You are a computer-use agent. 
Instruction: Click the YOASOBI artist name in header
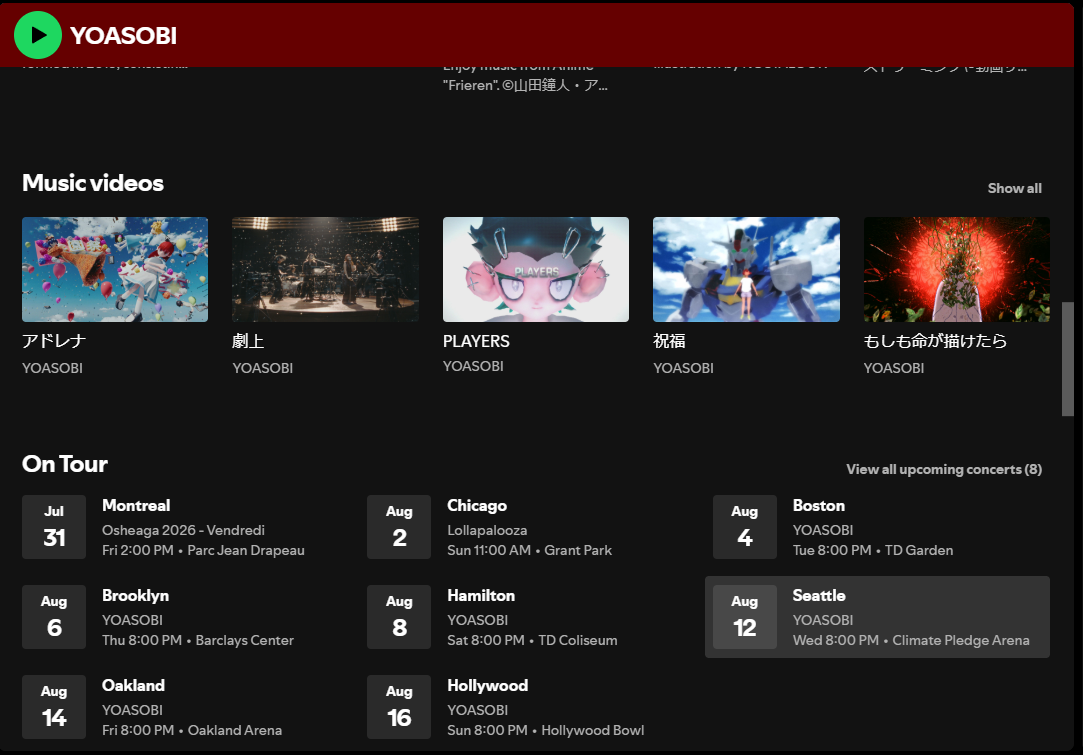click(x=123, y=35)
